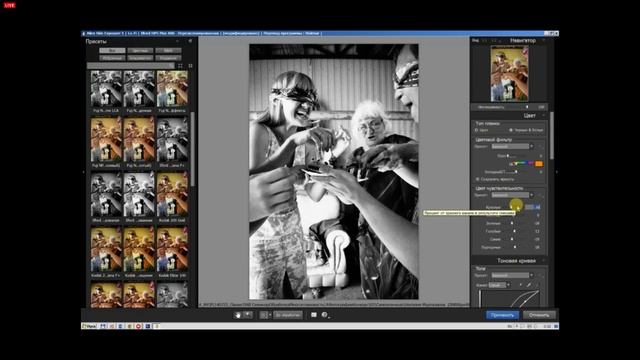
Task: Select the hand pan tool
Action: 238,315
